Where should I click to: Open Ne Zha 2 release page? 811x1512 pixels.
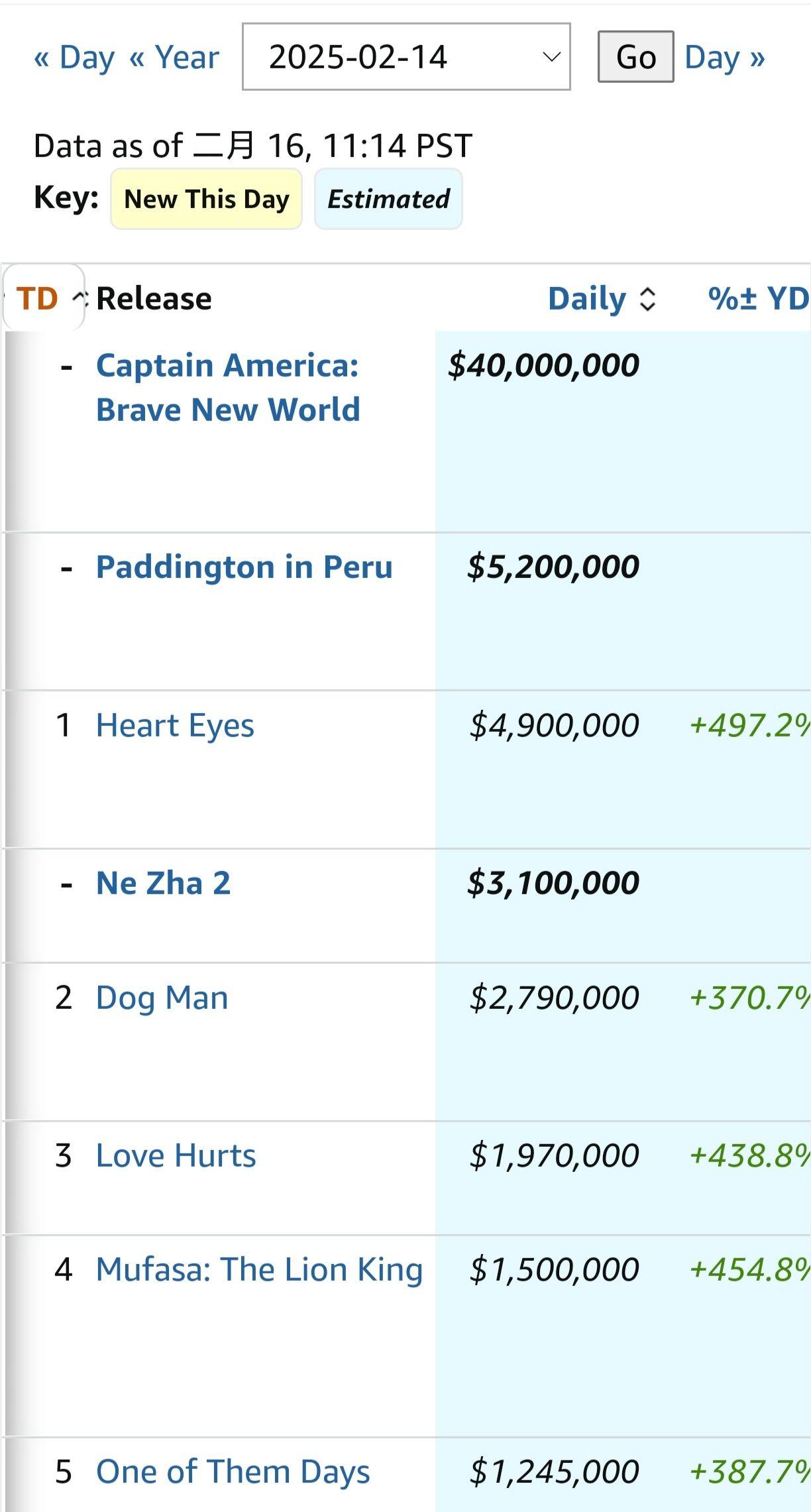tap(163, 883)
